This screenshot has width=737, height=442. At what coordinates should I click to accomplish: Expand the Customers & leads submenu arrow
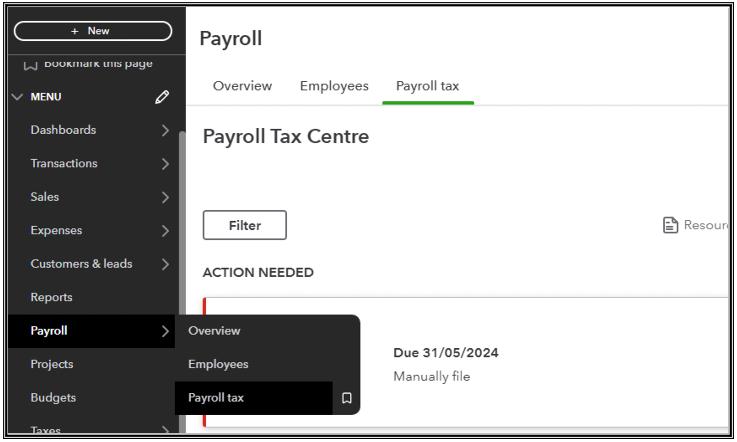165,264
